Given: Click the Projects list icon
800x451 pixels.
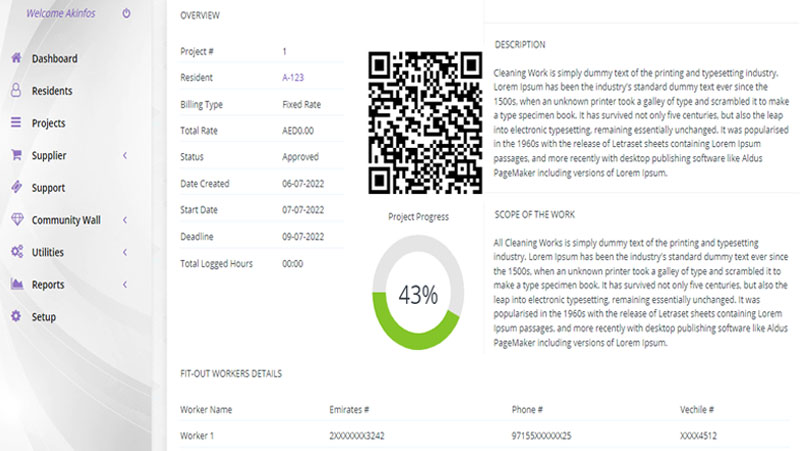Looking at the screenshot, I should coord(16,123).
